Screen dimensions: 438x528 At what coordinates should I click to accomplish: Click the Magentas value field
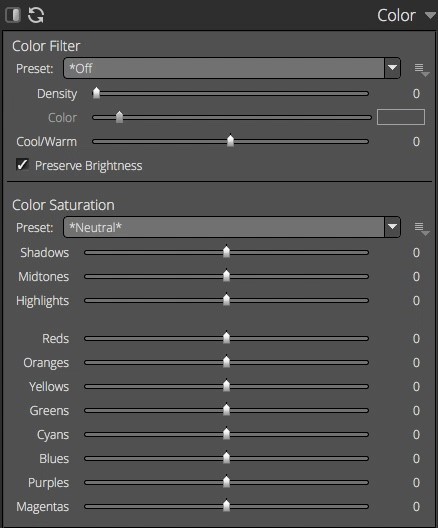(x=416, y=506)
